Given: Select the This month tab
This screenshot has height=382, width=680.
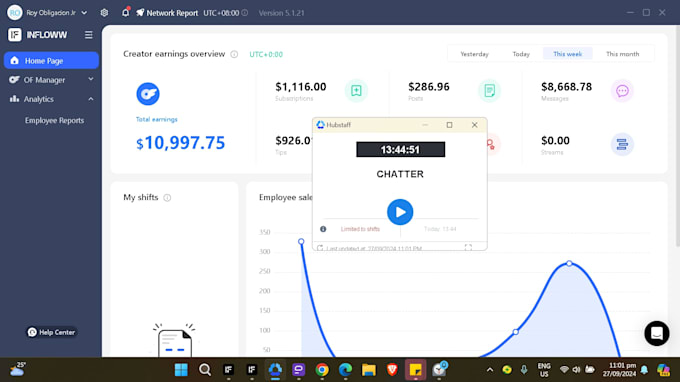Looking at the screenshot, I should pyautogui.click(x=622, y=54).
